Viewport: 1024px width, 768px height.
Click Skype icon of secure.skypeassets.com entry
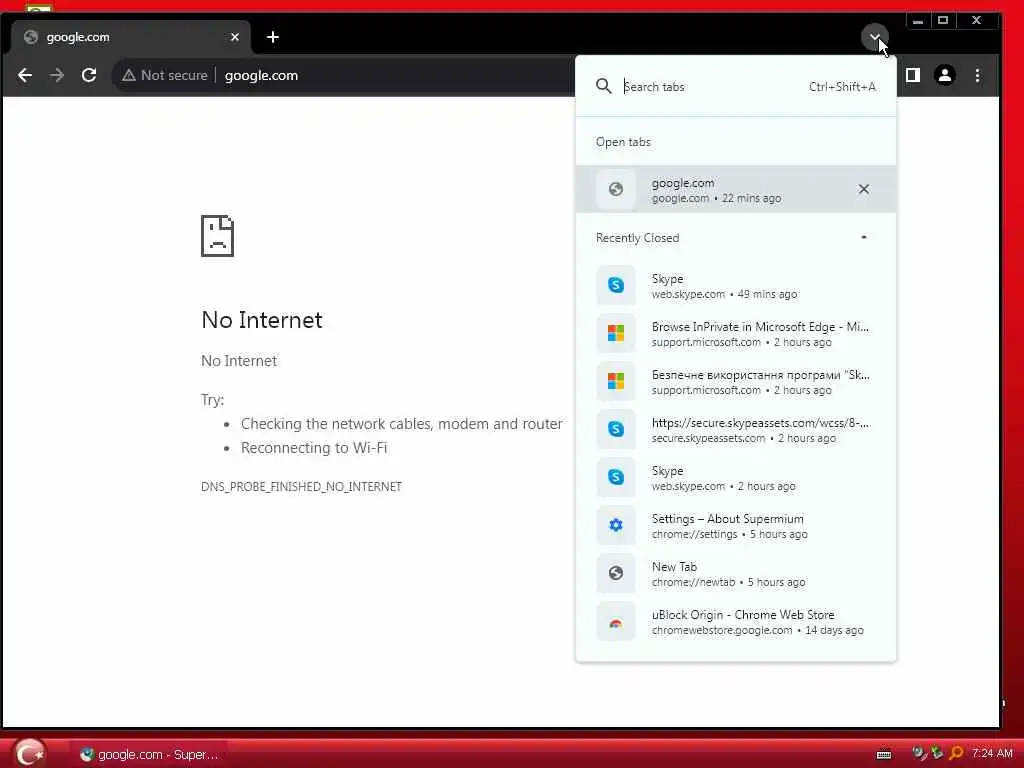[x=615, y=429]
